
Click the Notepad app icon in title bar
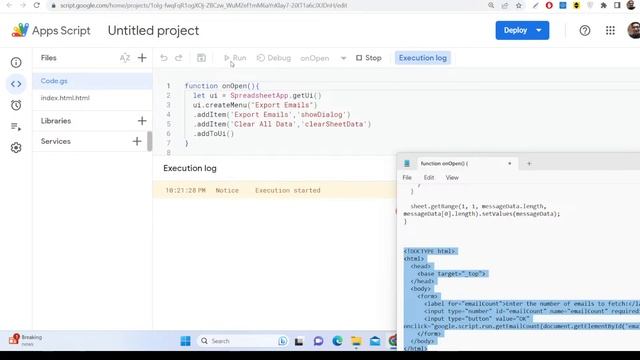tap(407, 164)
